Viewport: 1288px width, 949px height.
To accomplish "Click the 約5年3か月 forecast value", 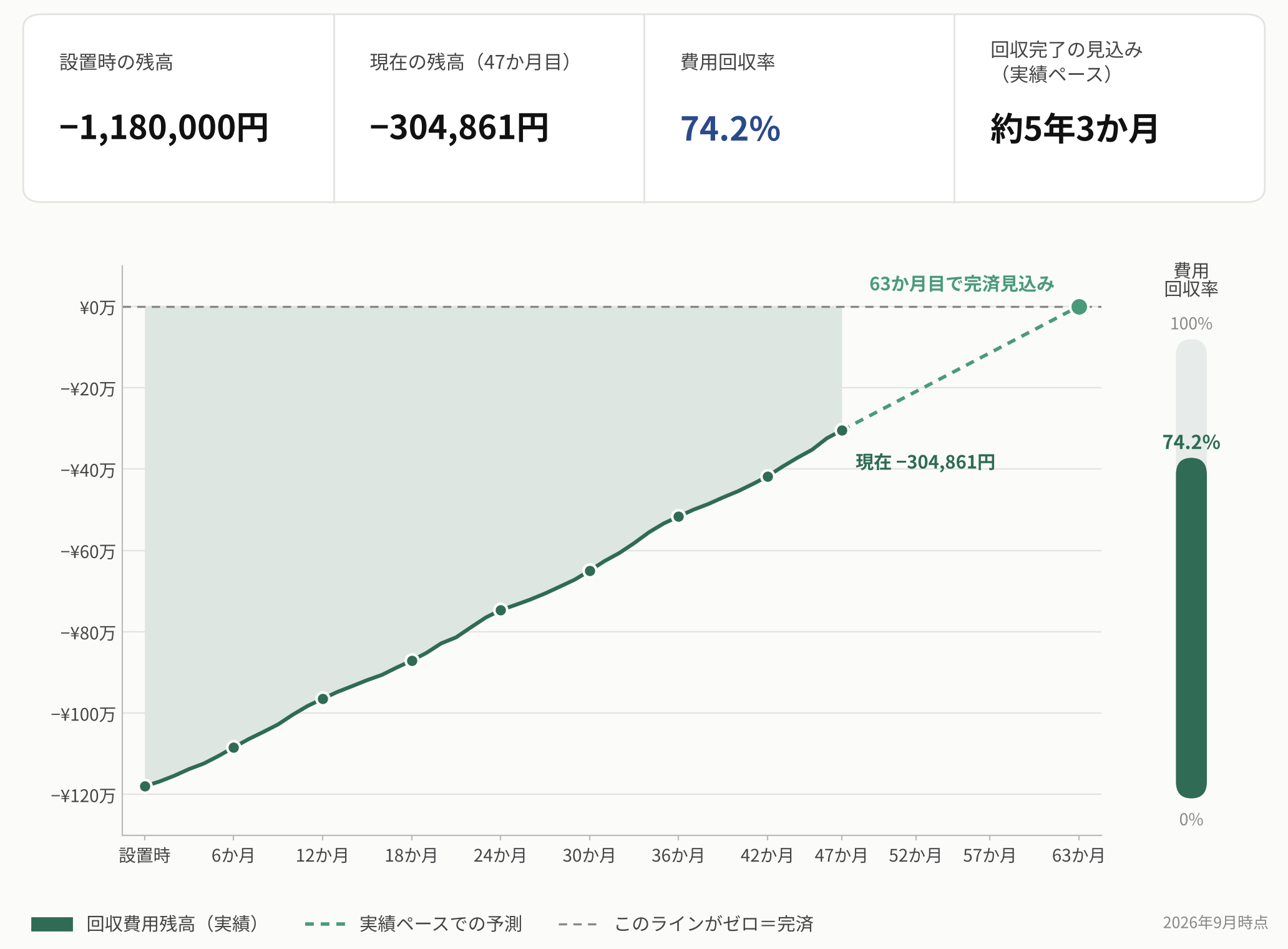I will (x=1074, y=129).
